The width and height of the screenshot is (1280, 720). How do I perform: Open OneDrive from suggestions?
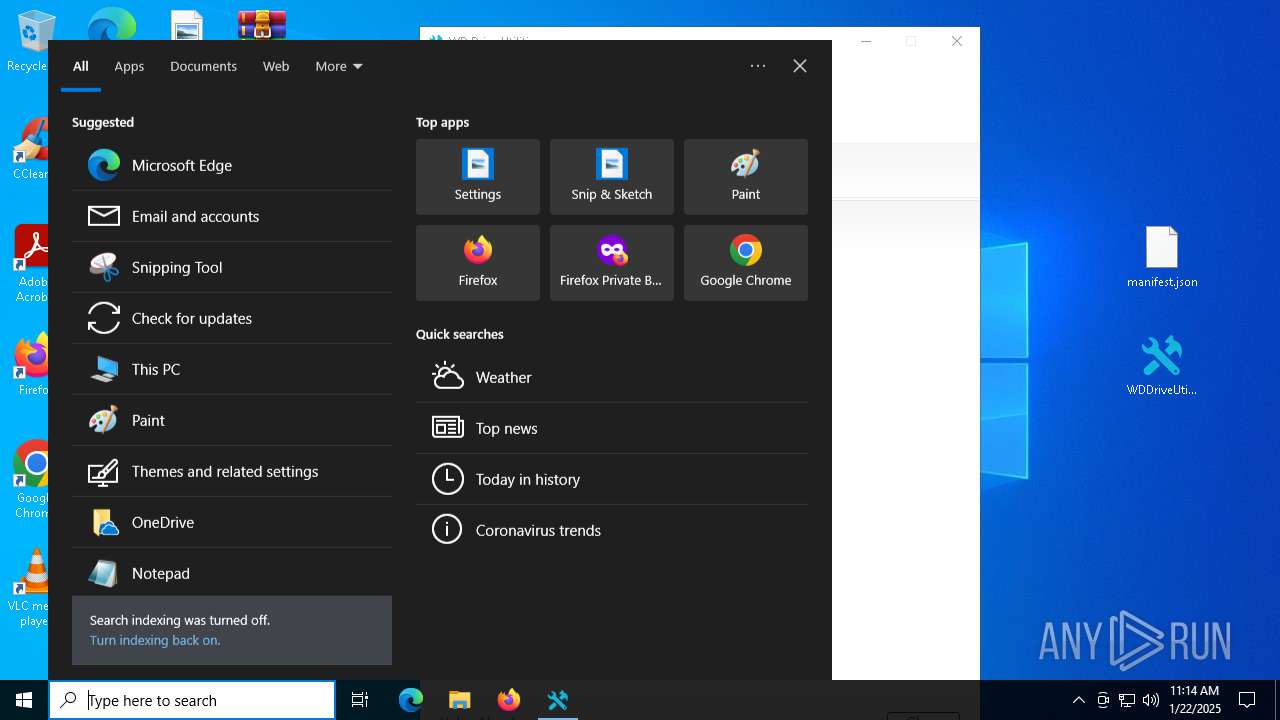click(x=232, y=522)
